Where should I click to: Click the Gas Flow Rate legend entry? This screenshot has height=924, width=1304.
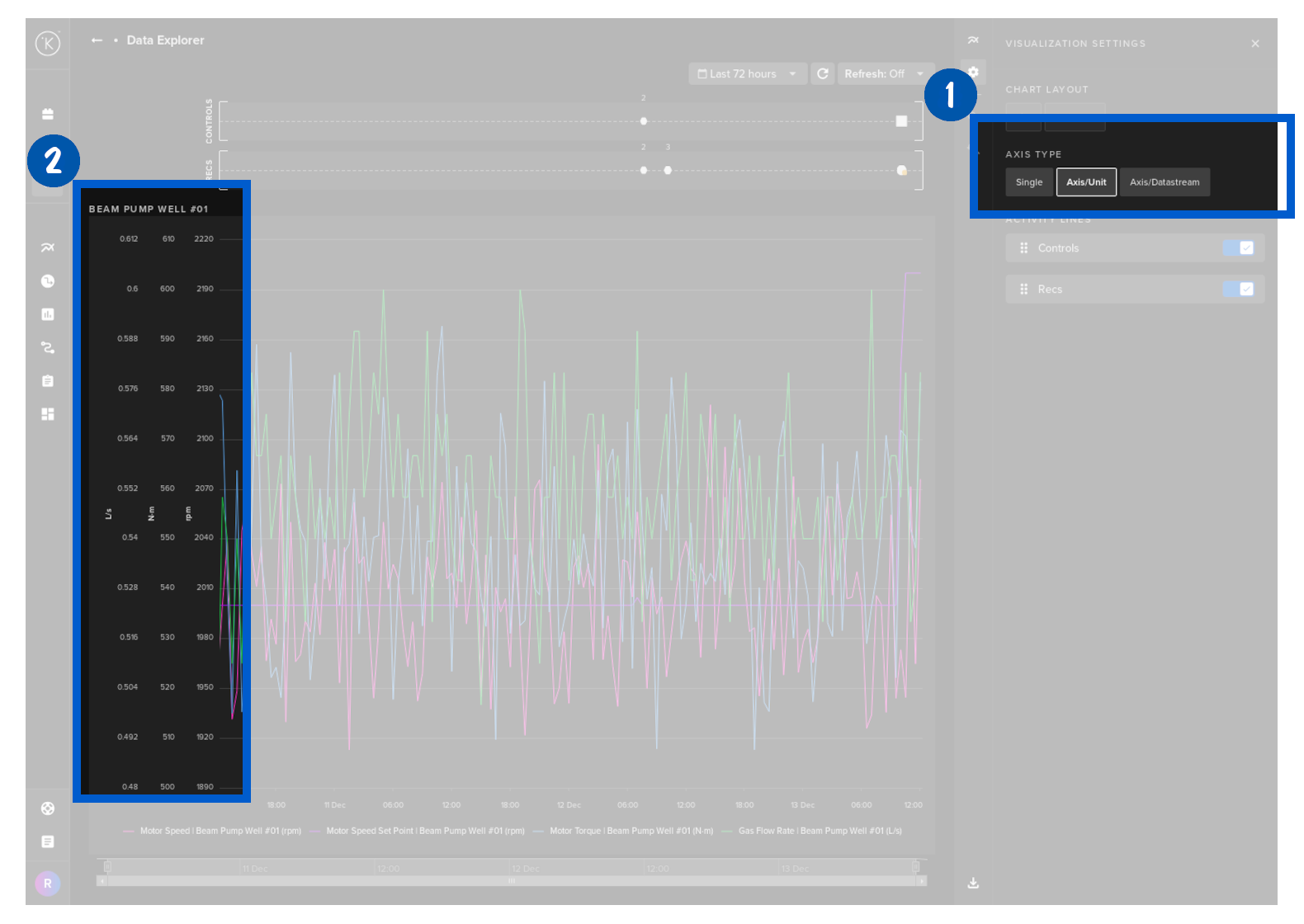point(819,831)
